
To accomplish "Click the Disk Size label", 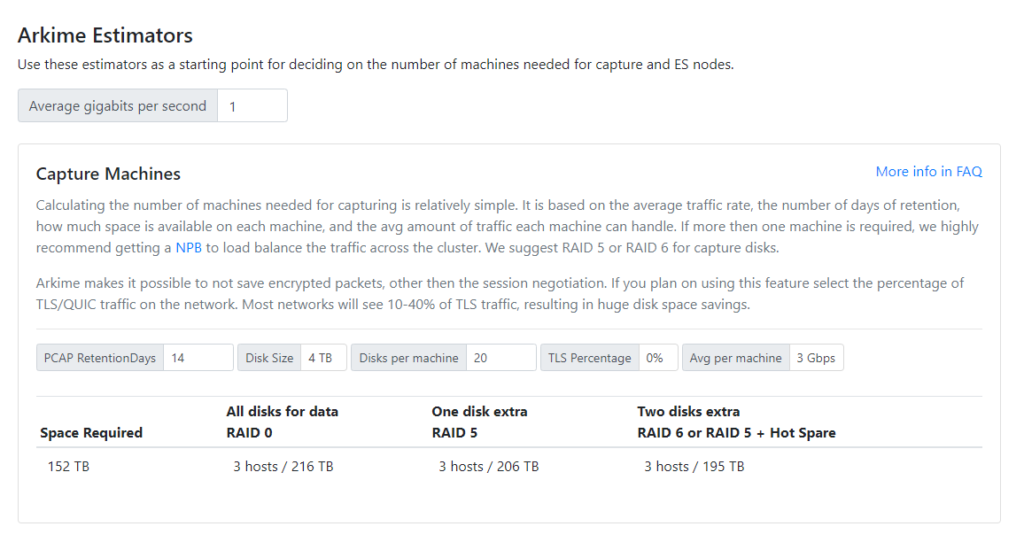I will (x=269, y=358).
